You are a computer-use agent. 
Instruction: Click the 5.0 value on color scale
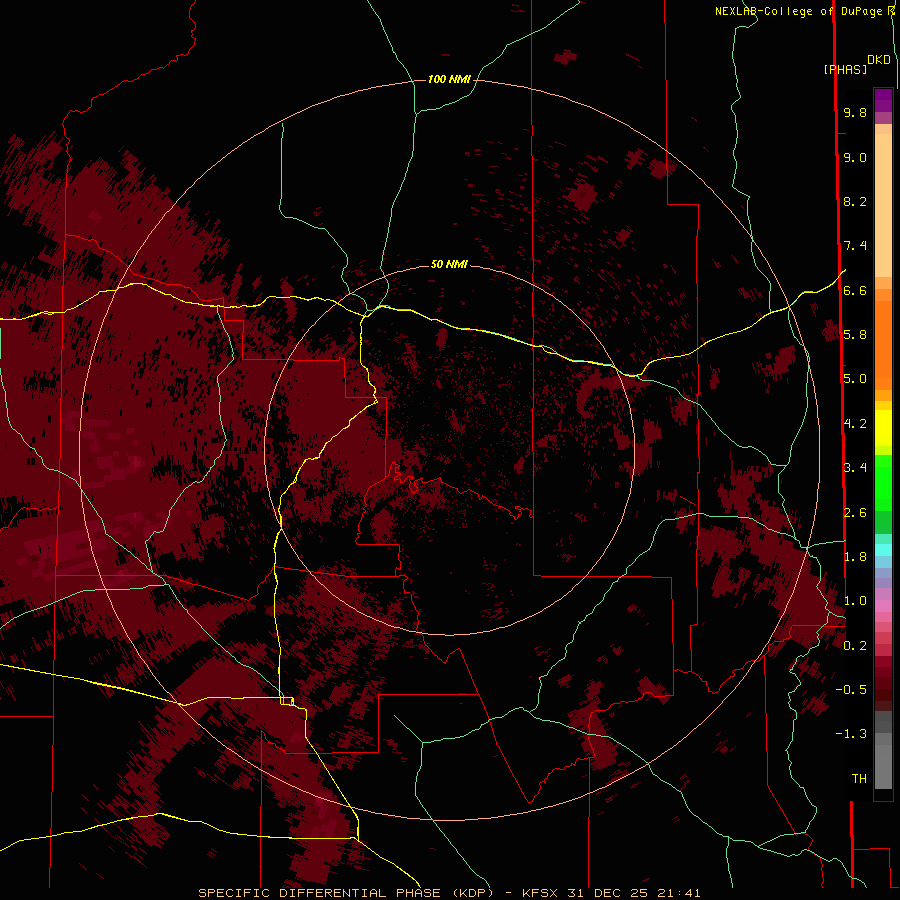coord(855,379)
